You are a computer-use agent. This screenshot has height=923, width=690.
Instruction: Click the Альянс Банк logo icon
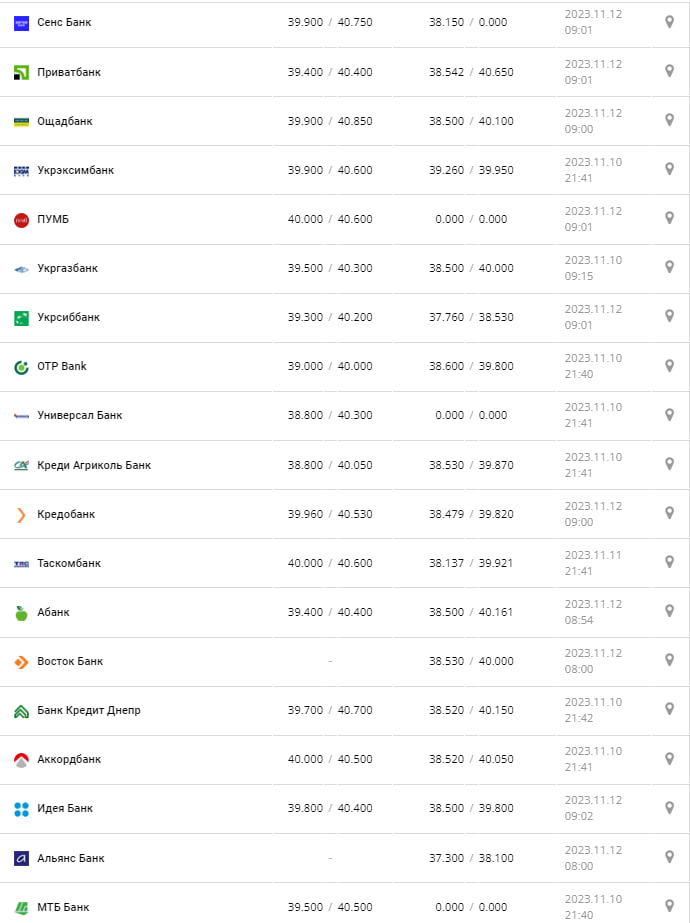point(21,858)
